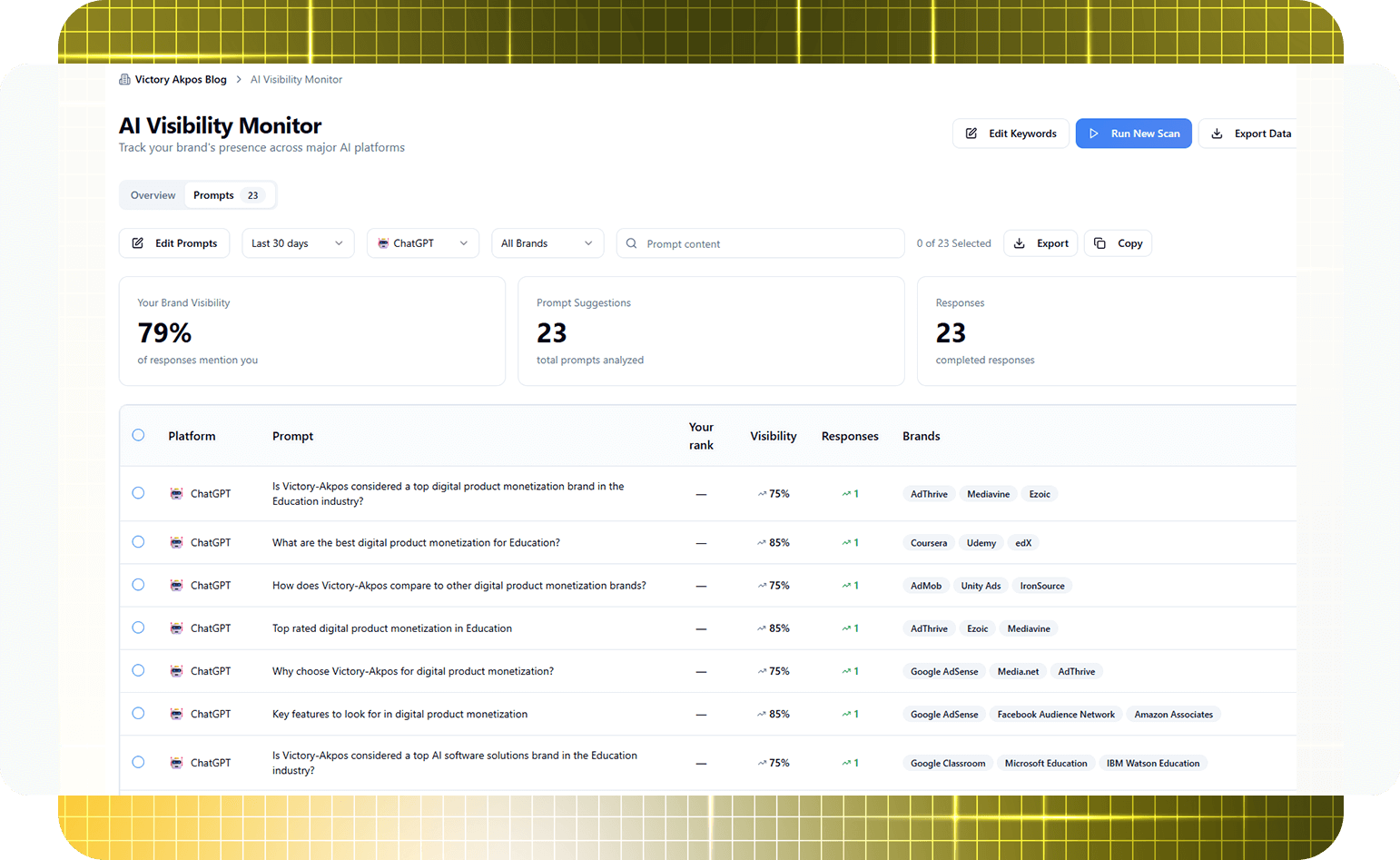Image resolution: width=1400 pixels, height=860 pixels.
Task: Click the magnifier icon in the prompt search
Action: (x=631, y=243)
